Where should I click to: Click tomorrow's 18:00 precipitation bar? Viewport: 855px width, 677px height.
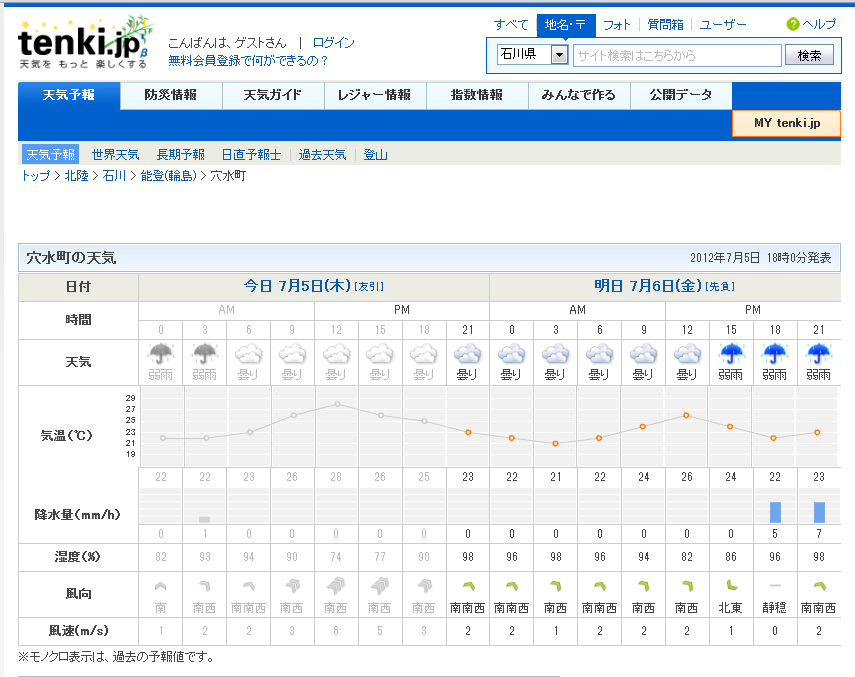click(x=775, y=512)
